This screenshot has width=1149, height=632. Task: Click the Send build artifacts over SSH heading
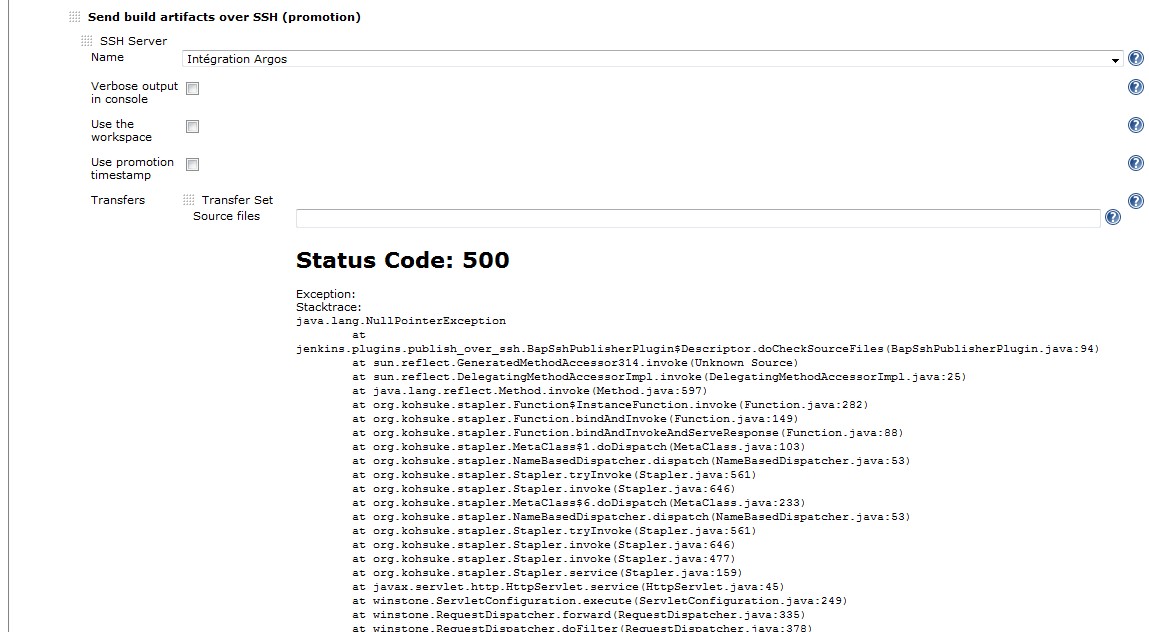pyautogui.click(x=224, y=17)
